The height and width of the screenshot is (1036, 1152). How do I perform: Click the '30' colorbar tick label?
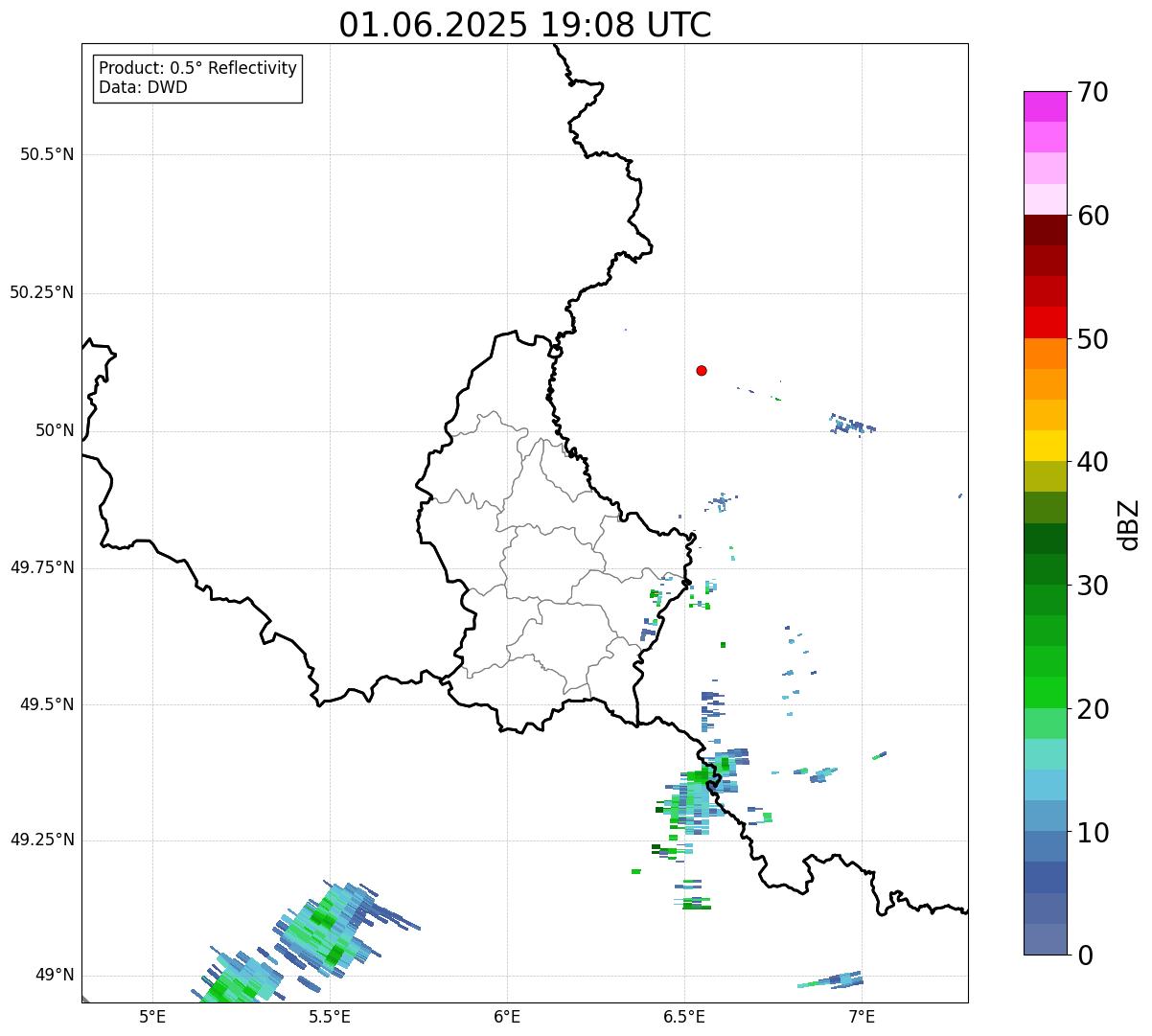1093,586
